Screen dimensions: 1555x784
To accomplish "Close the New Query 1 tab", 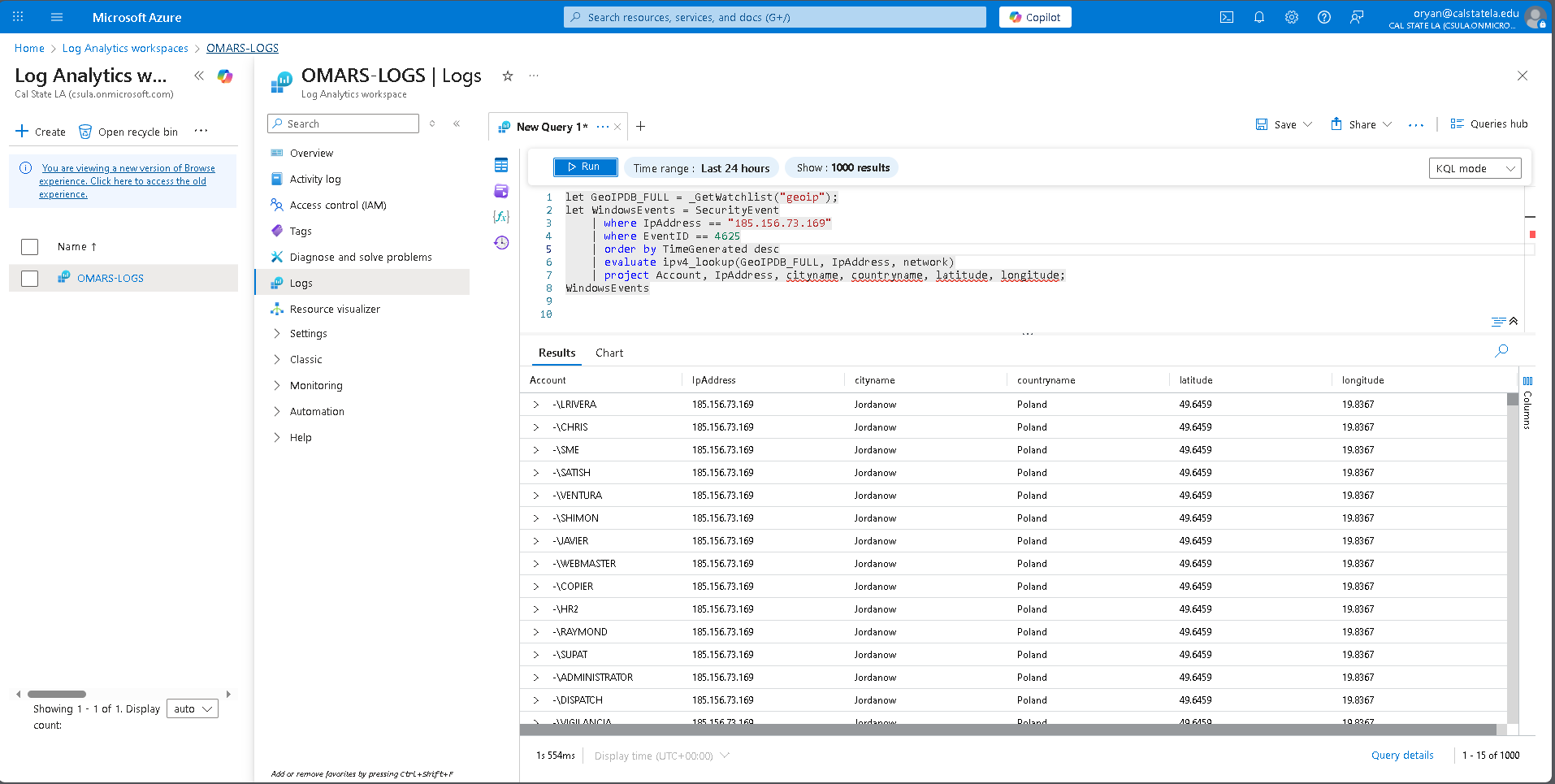I will click(x=617, y=127).
